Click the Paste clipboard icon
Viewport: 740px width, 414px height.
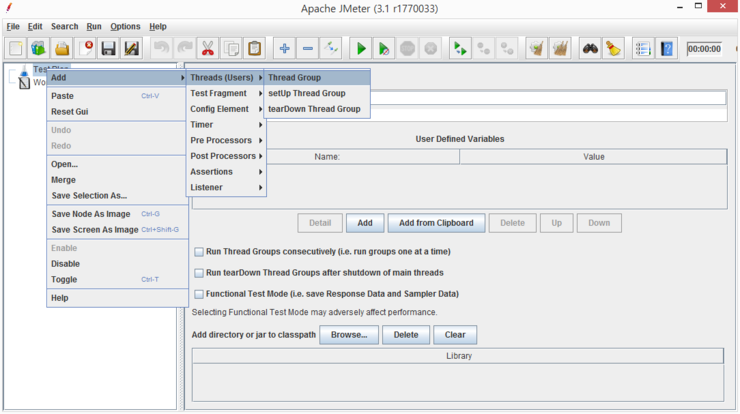pyautogui.click(x=254, y=49)
